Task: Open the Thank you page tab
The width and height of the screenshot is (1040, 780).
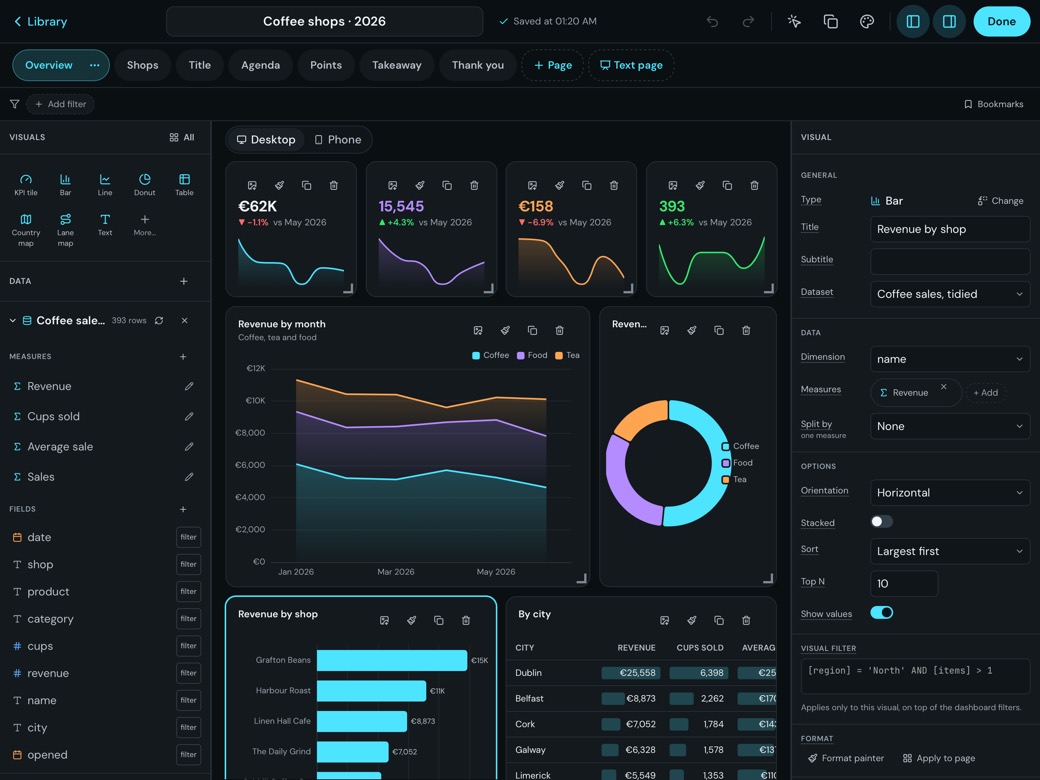Action: coord(478,65)
